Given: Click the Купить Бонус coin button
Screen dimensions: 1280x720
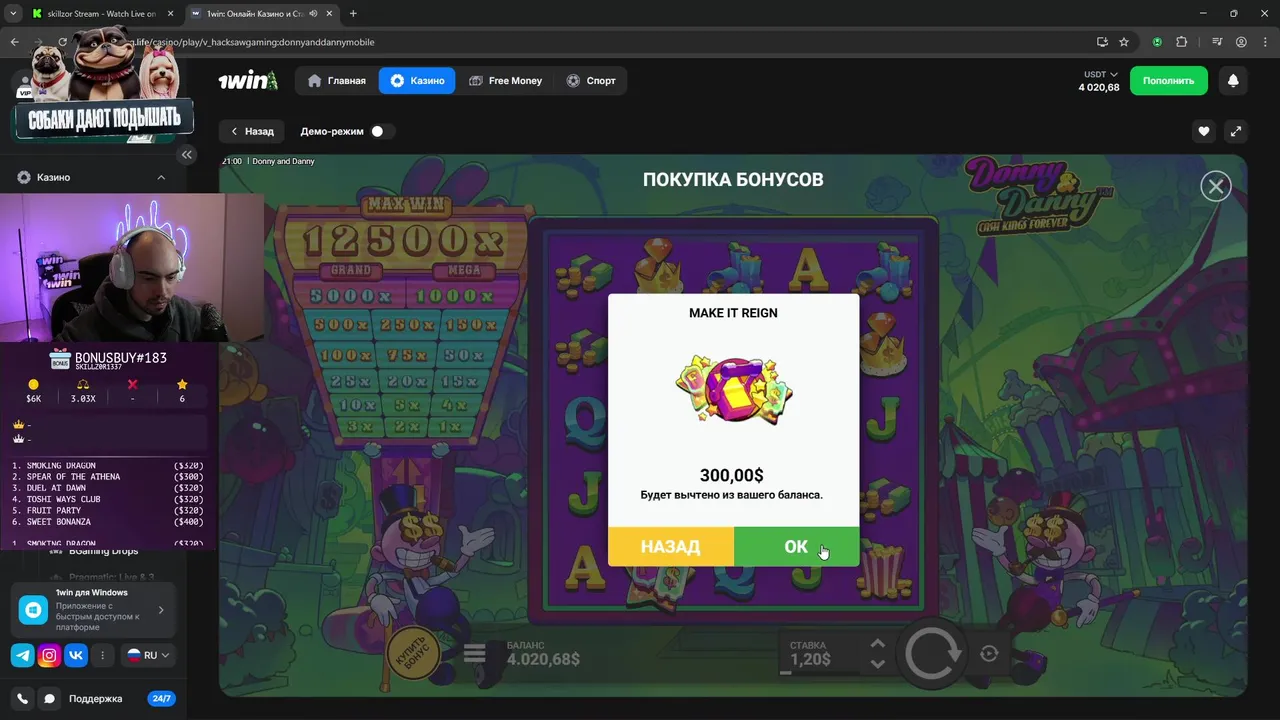Looking at the screenshot, I should pos(414,651).
